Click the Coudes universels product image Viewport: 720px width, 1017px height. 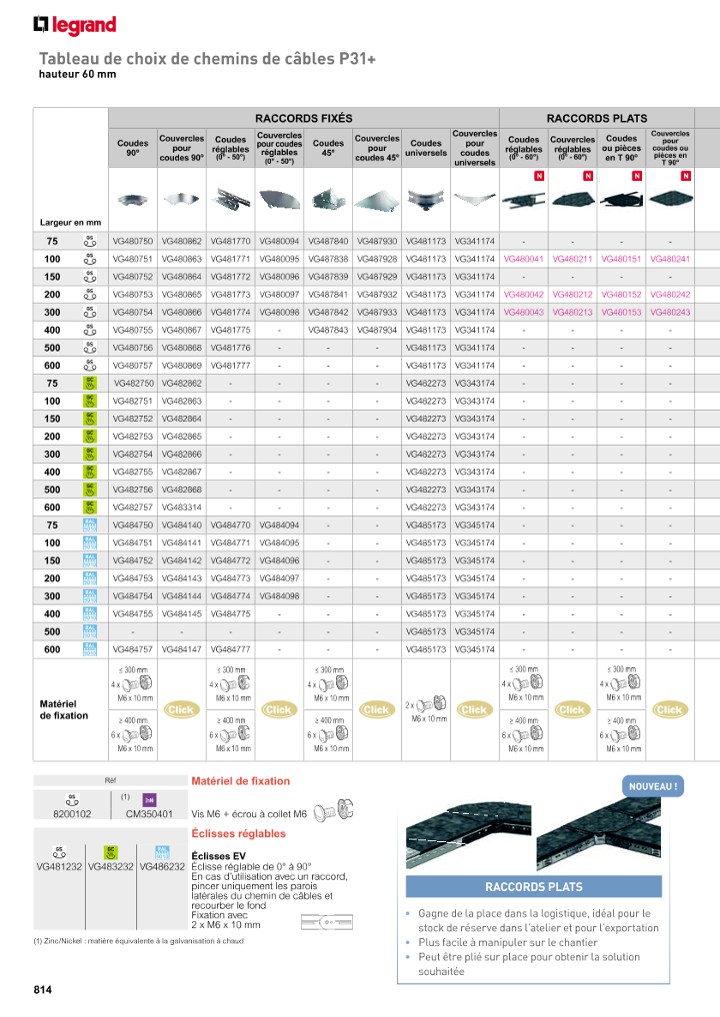pos(426,199)
